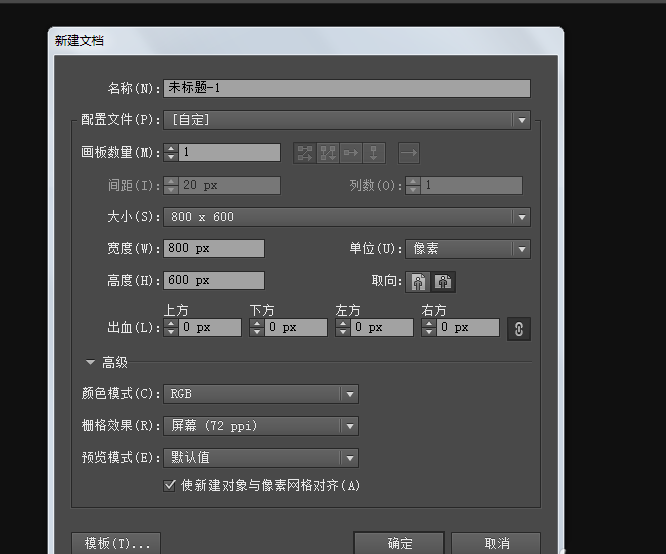Viewport: 666px width, 554px height.
Task: Open the 预览模式 preview mode dropdown
Action: pyautogui.click(x=261, y=458)
